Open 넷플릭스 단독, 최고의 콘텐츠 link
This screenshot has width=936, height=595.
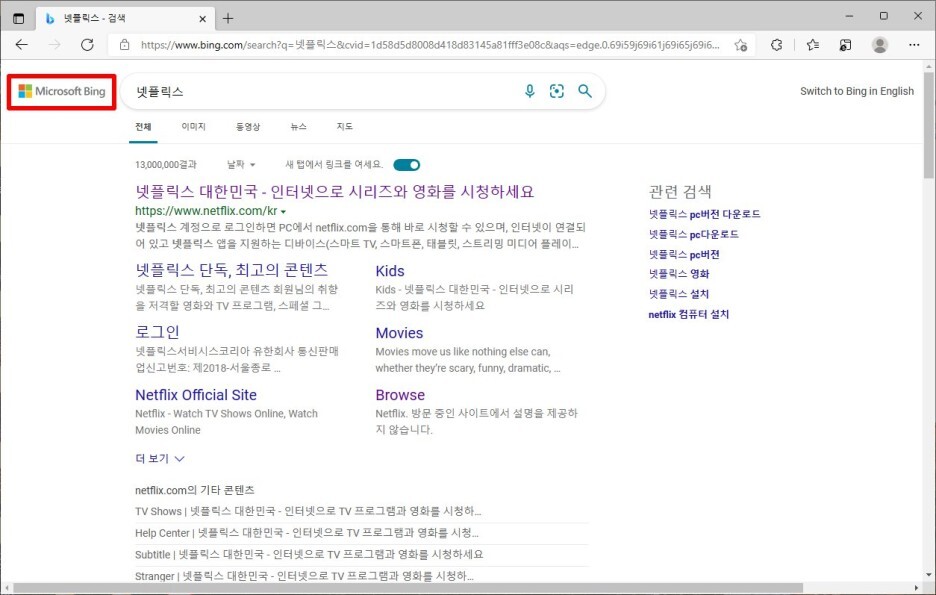[x=232, y=270]
